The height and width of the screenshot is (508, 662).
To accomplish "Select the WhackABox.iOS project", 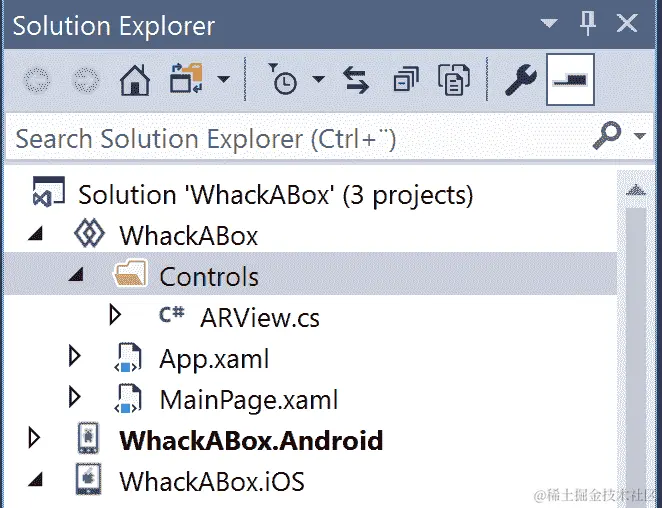I will (x=212, y=482).
